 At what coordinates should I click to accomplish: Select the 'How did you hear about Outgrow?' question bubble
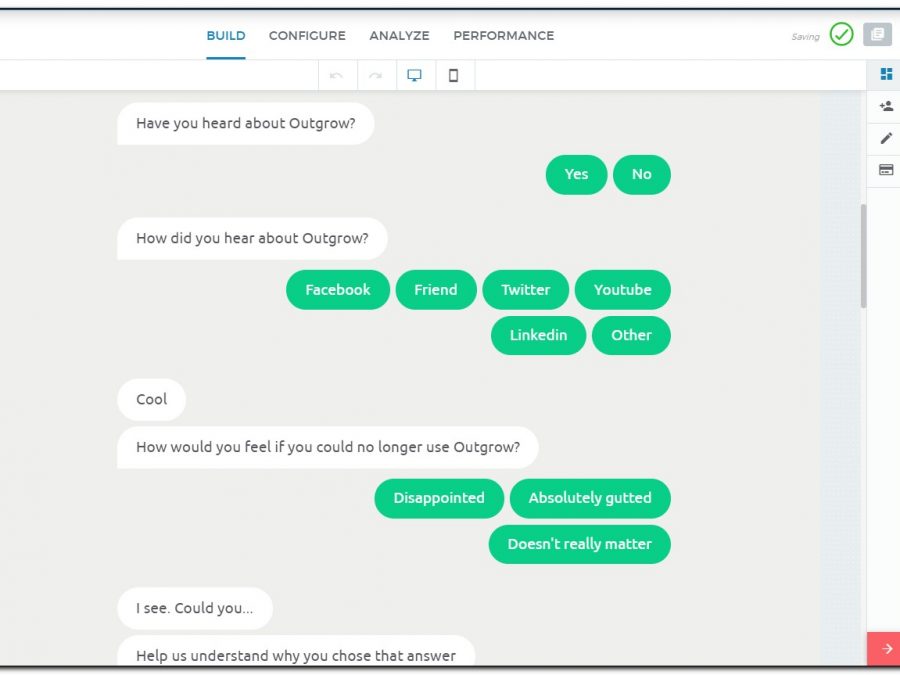(x=252, y=239)
